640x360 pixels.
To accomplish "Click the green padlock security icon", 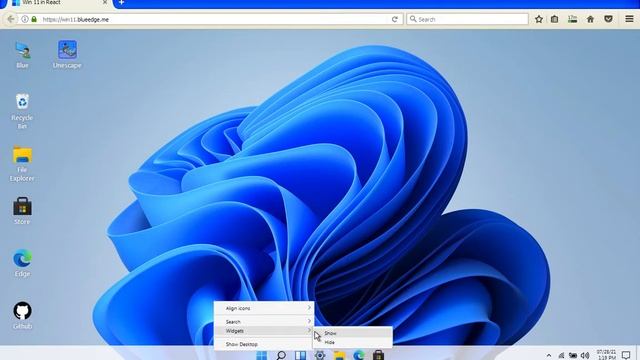I will point(34,19).
